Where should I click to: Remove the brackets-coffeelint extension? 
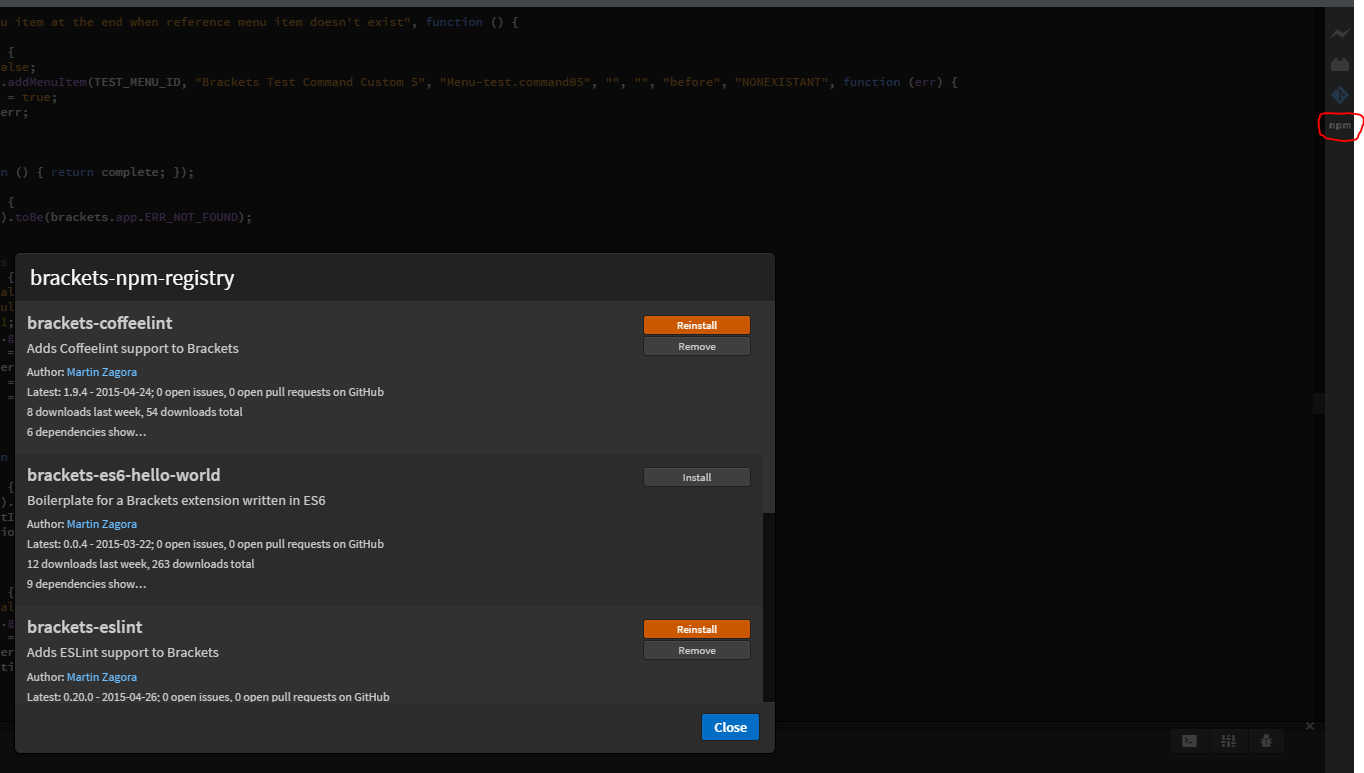[697, 346]
